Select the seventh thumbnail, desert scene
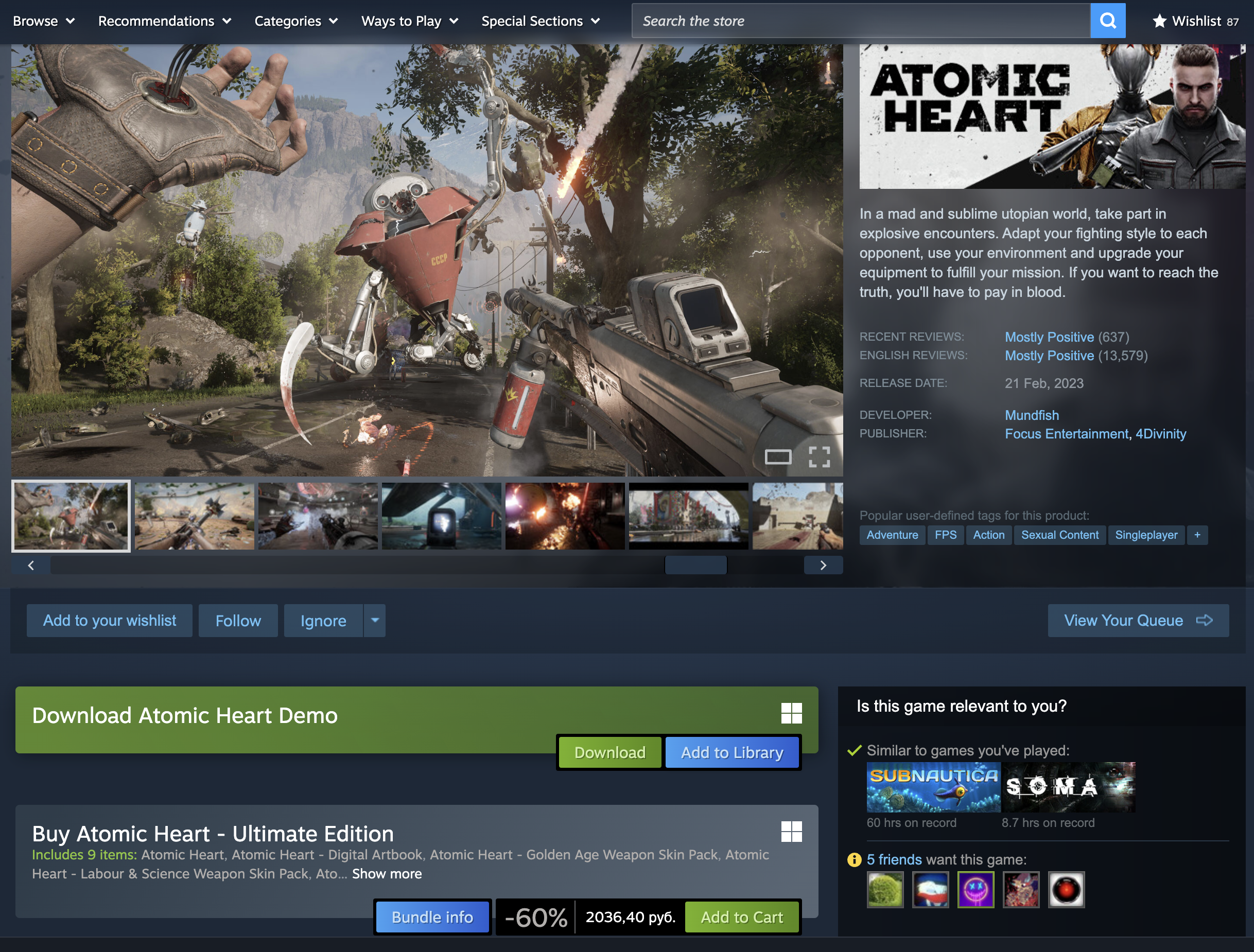 point(797,516)
